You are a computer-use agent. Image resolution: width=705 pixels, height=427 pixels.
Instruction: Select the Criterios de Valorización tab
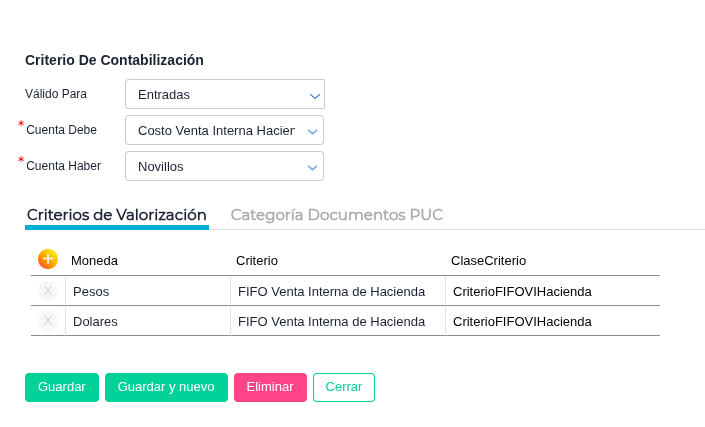(117, 215)
